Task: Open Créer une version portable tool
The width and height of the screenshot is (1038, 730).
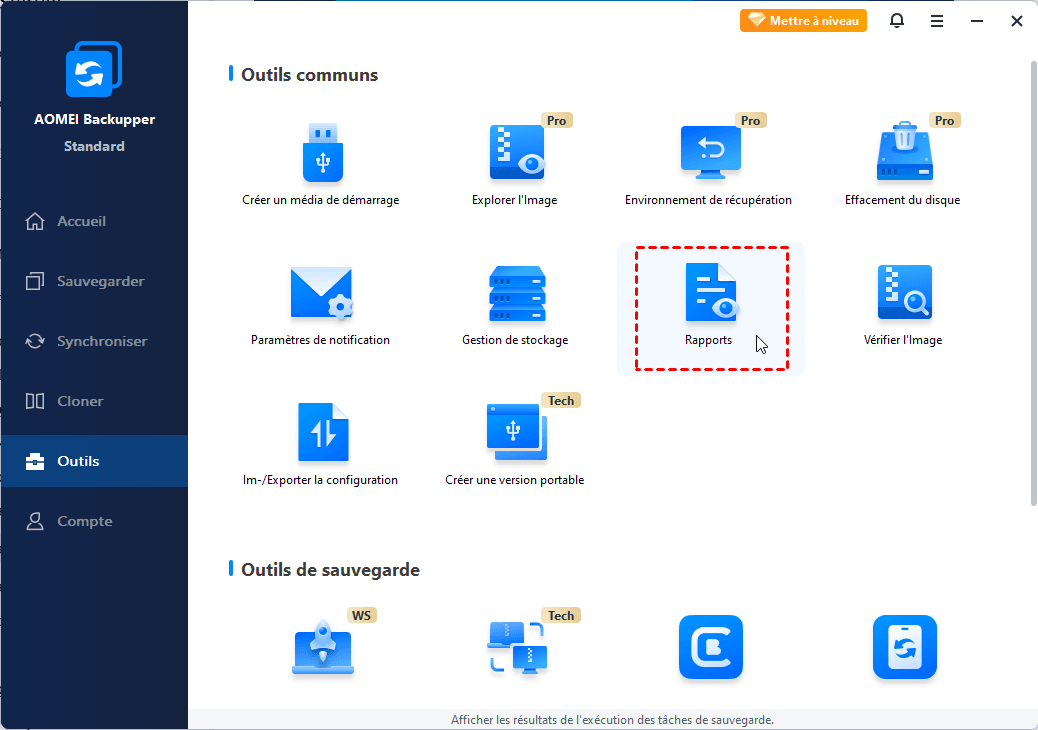Action: click(x=515, y=445)
